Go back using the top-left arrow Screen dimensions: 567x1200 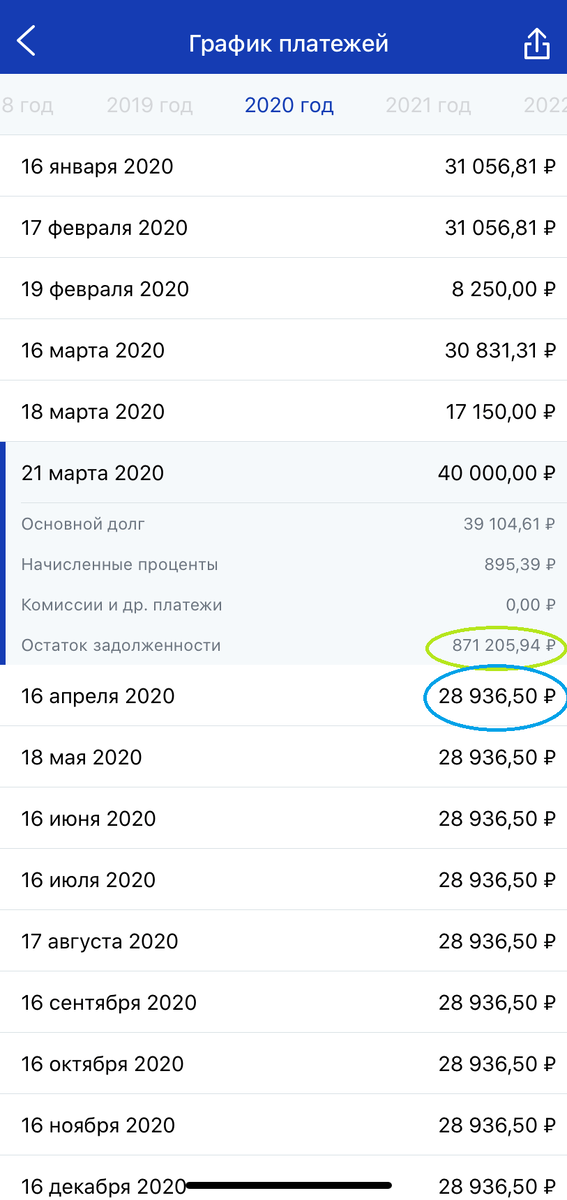tap(27, 42)
